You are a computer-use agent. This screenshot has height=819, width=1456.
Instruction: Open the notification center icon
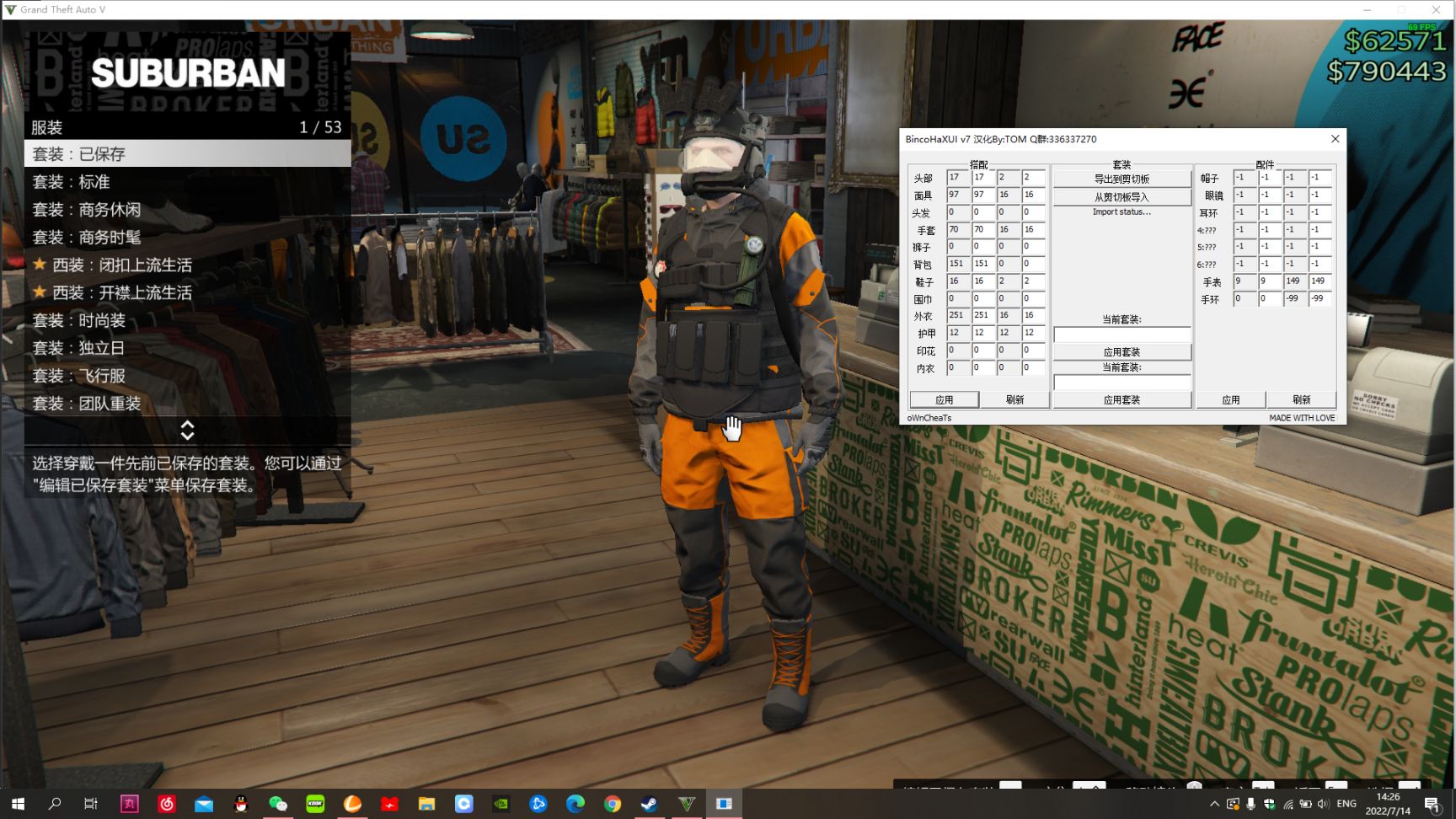[x=1432, y=804]
